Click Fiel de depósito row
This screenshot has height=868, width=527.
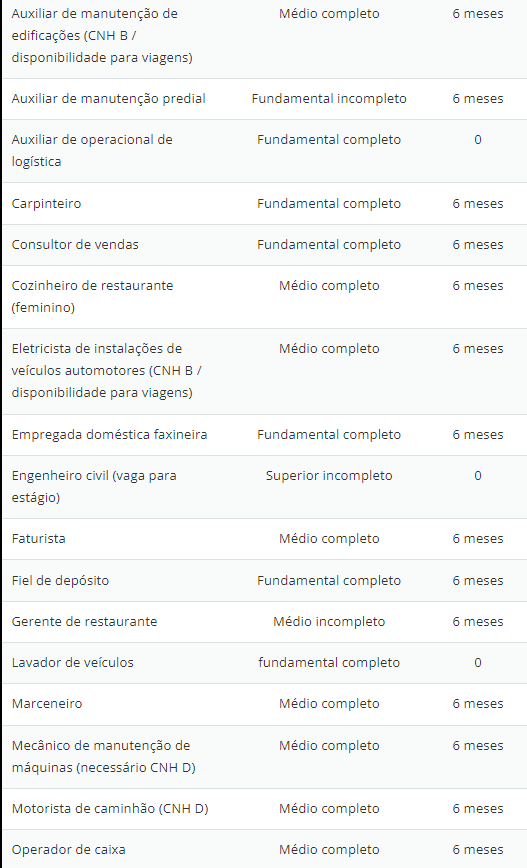click(x=265, y=581)
